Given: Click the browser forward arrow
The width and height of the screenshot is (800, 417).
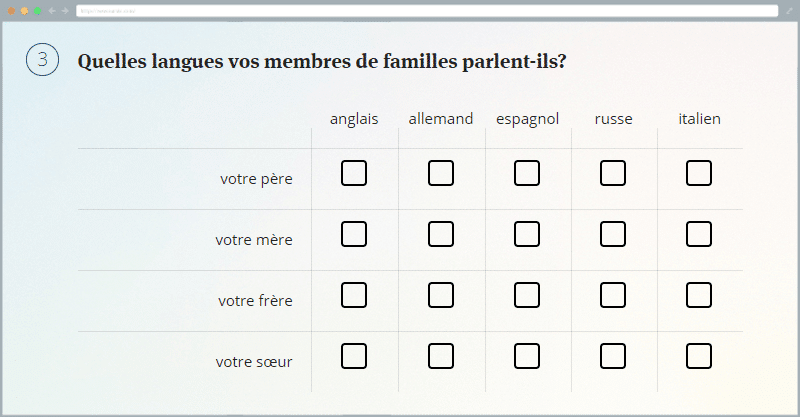Looking at the screenshot, I should click(x=65, y=11).
